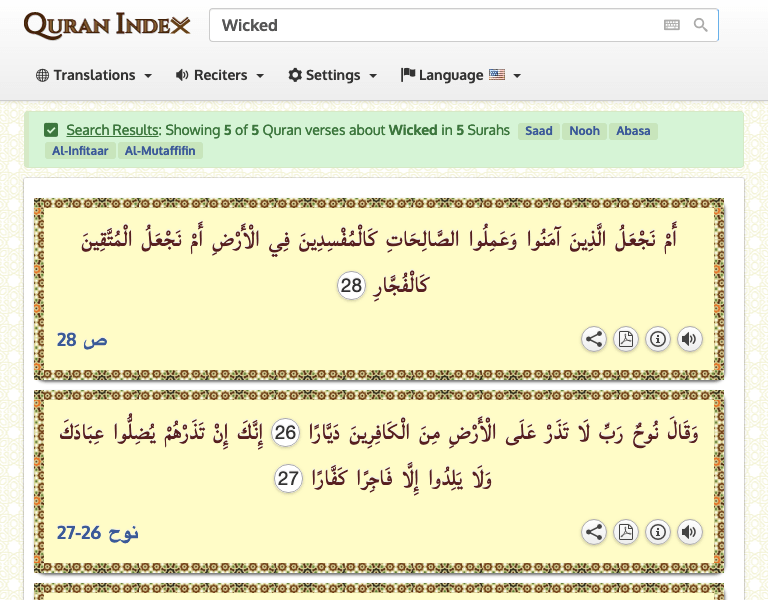768x600 pixels.
Task: Toggle the Search Results checkbox
Action: point(51,130)
